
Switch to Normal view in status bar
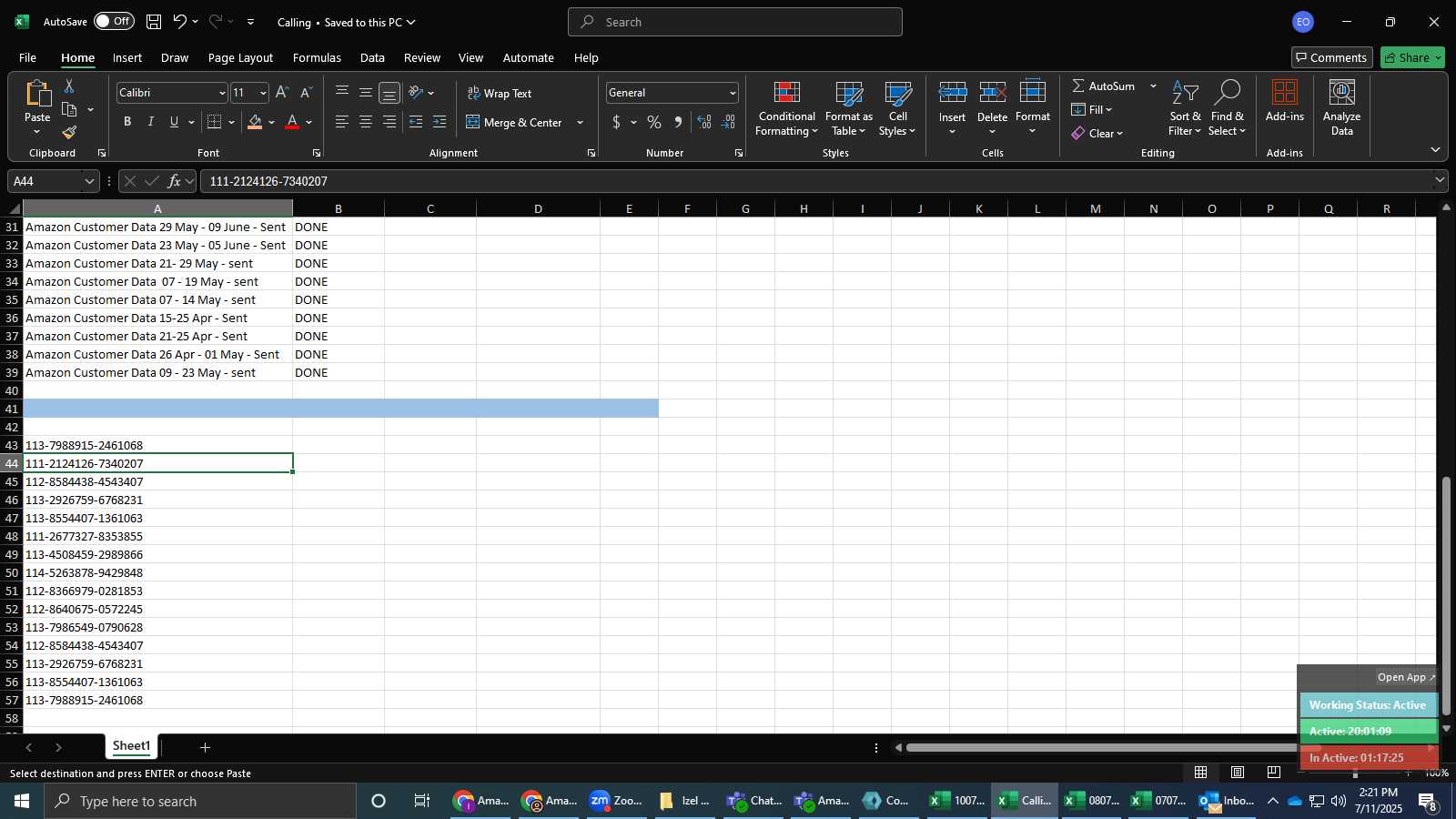click(1201, 773)
